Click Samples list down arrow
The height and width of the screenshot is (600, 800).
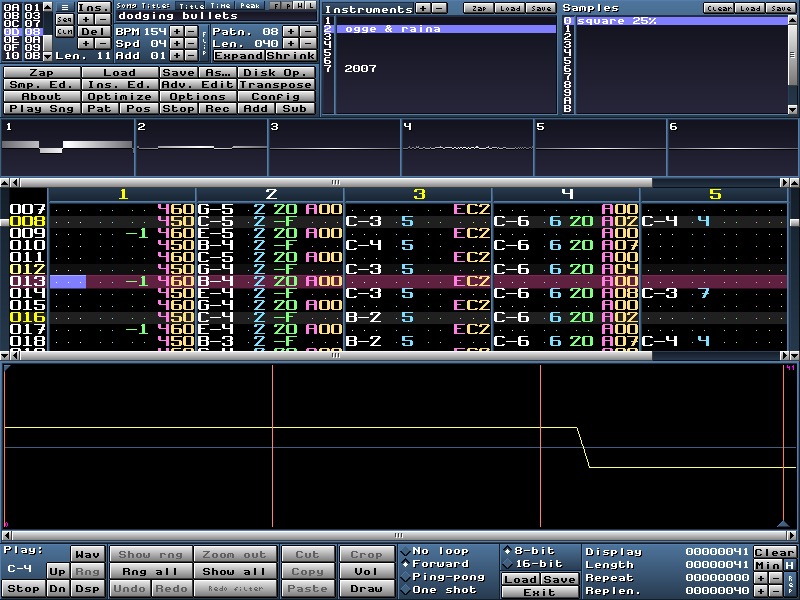point(792,109)
